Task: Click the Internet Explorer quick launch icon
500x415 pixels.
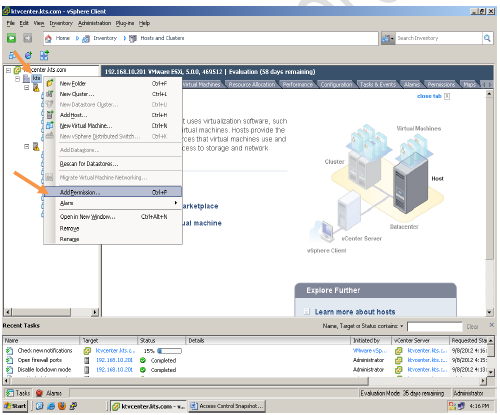Action: pos(51,406)
